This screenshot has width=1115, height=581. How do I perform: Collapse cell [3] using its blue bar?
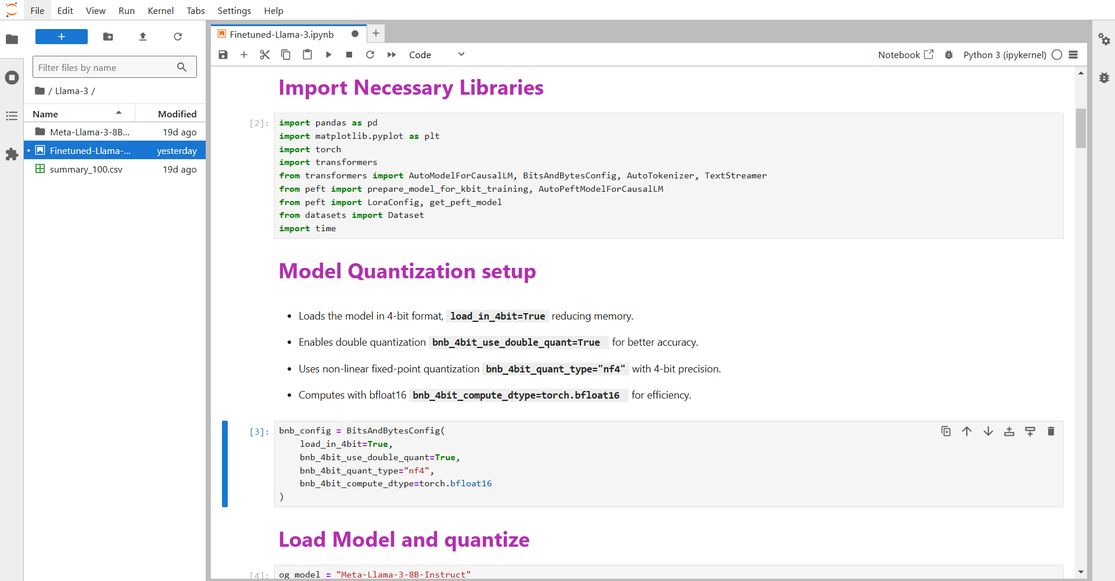point(225,464)
